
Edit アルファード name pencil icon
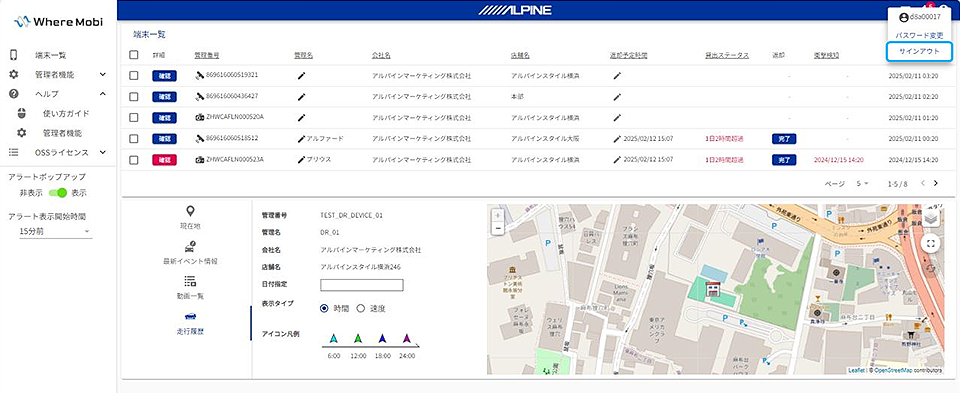(x=301, y=139)
